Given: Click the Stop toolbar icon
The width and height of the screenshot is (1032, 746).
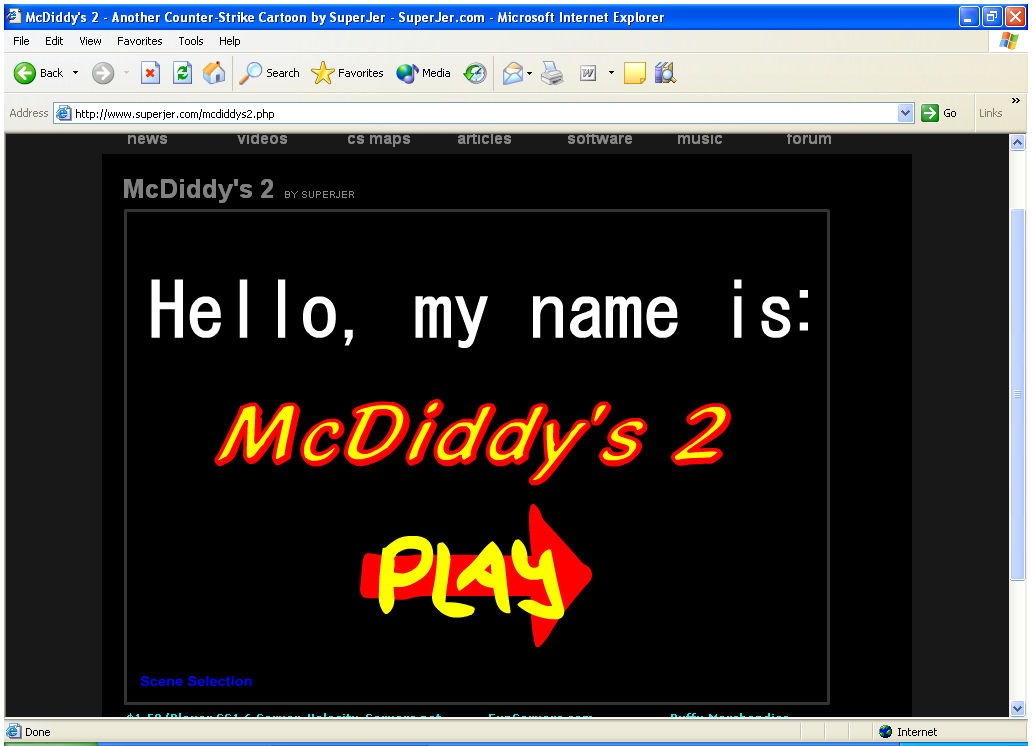Looking at the screenshot, I should point(151,72).
